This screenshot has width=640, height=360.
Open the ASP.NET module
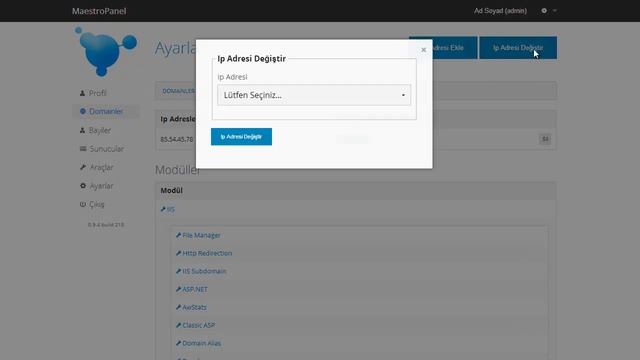pos(195,289)
